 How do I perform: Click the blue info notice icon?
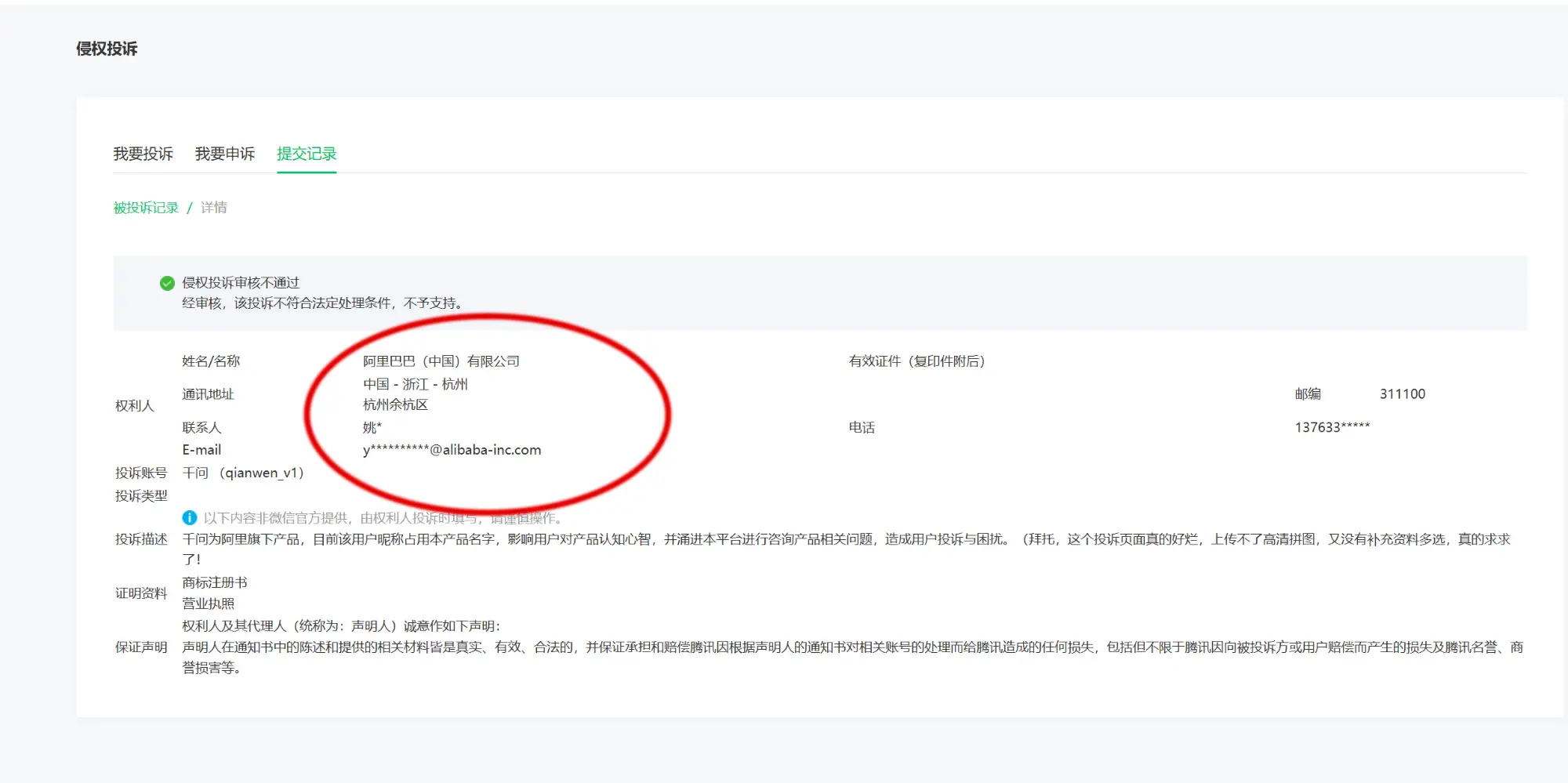(x=189, y=517)
